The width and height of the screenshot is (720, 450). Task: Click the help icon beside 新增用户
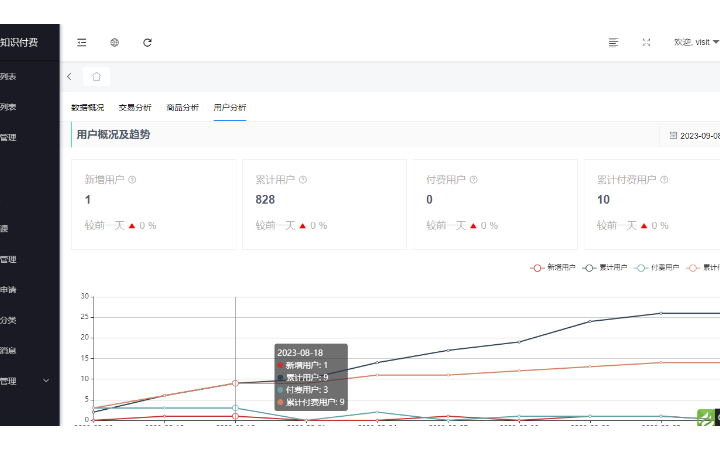coord(132,180)
